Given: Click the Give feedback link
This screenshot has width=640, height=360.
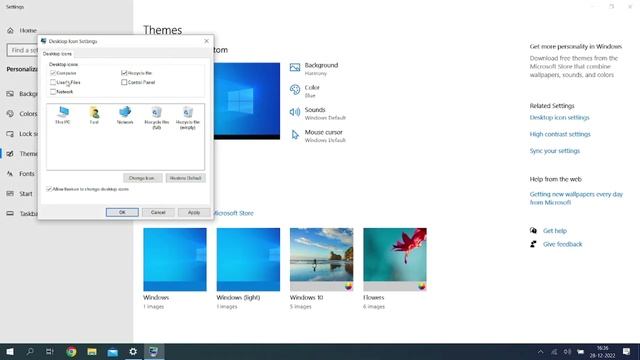Looking at the screenshot, I should pos(562,244).
